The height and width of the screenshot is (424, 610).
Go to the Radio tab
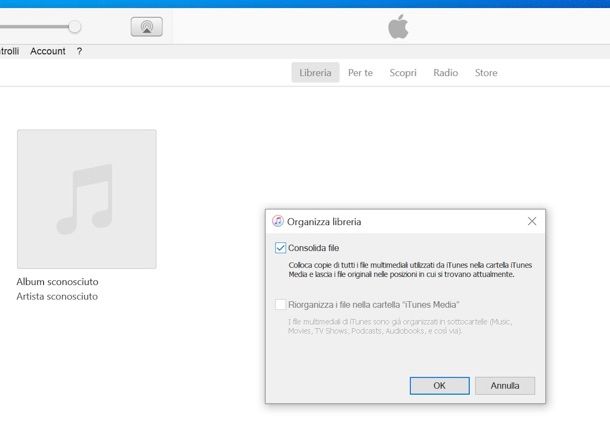point(446,73)
